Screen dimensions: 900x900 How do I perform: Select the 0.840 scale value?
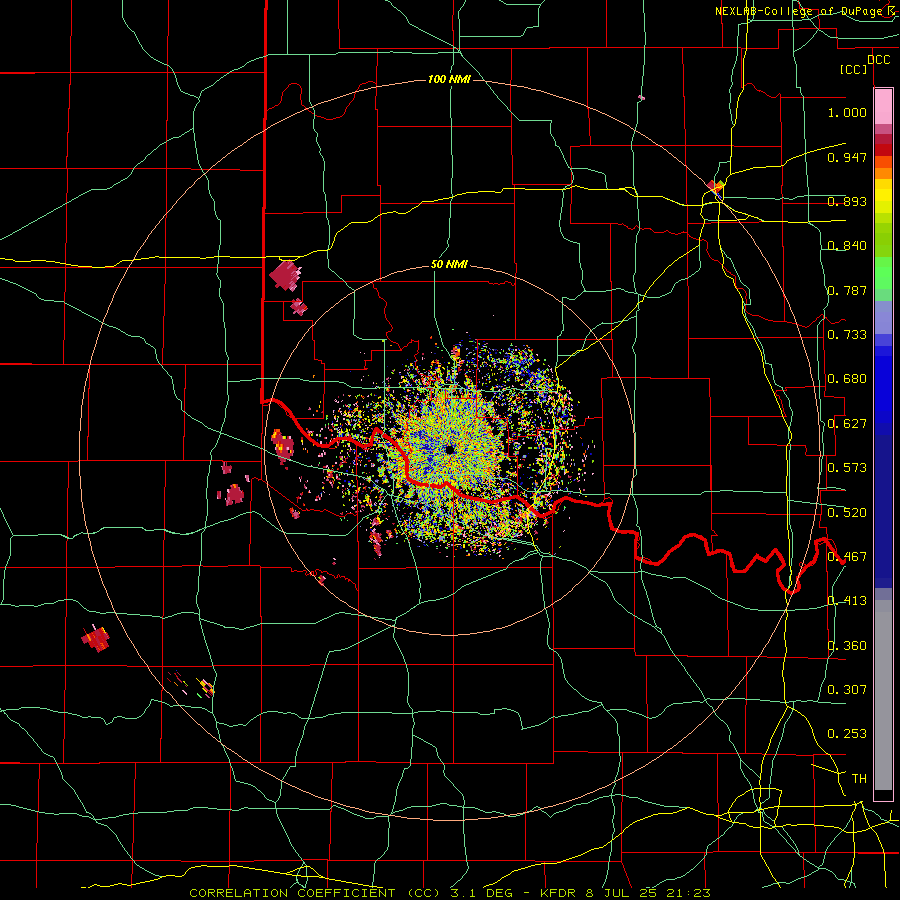pos(847,246)
